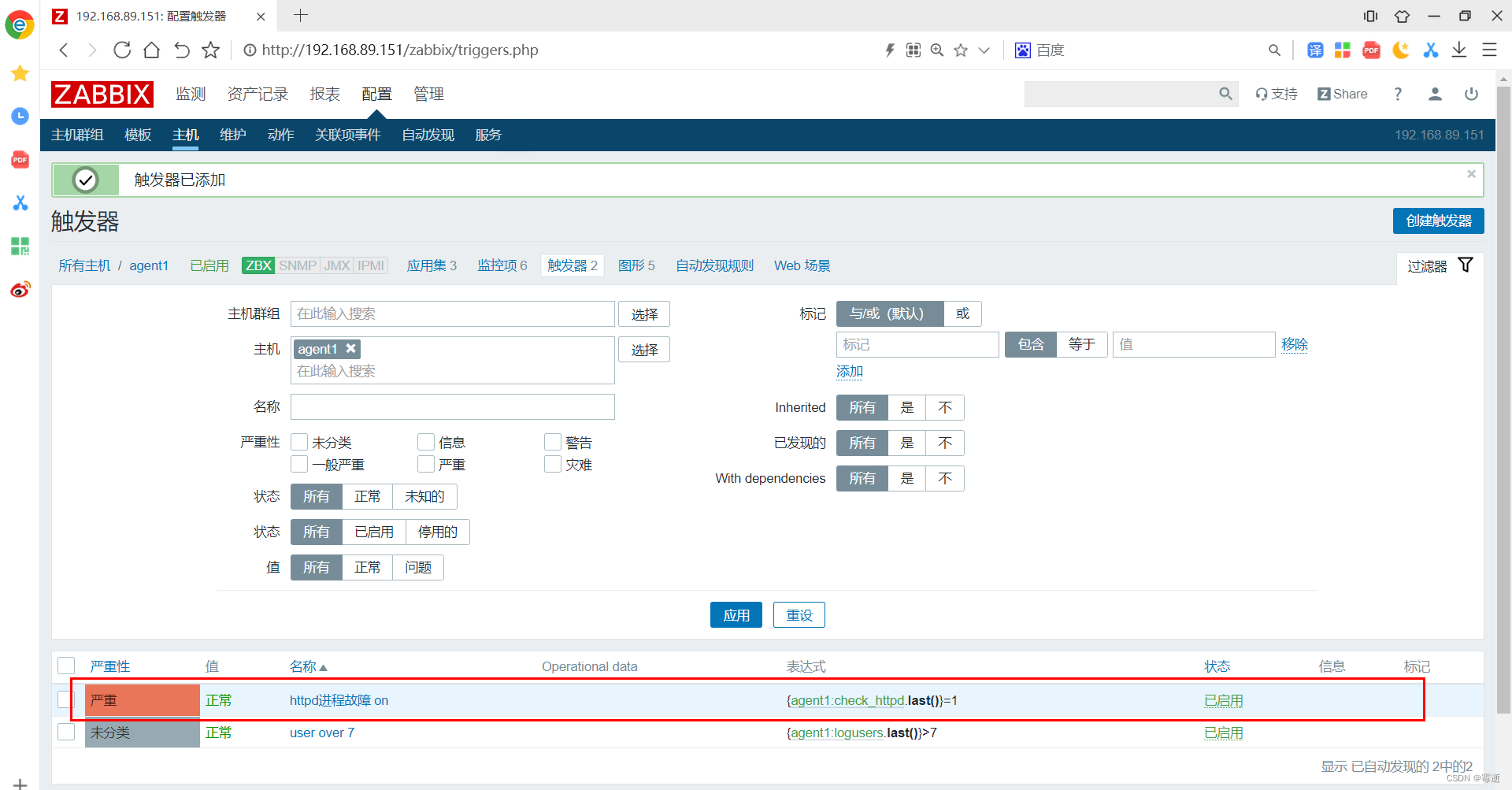Open the translate extension icon
Image resolution: width=1512 pixels, height=790 pixels.
[x=1315, y=50]
